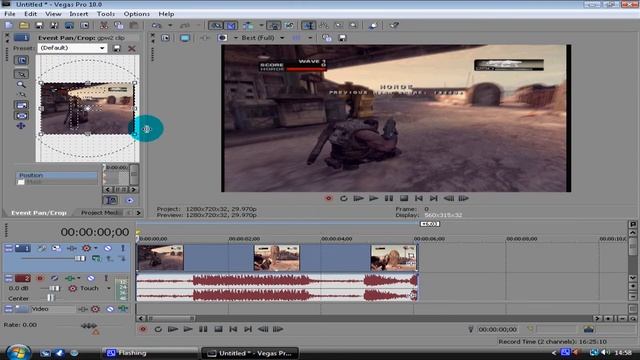This screenshot has width=640, height=360.
Task: Open Interactive Tutorials icon
Action: tap(373, 25)
